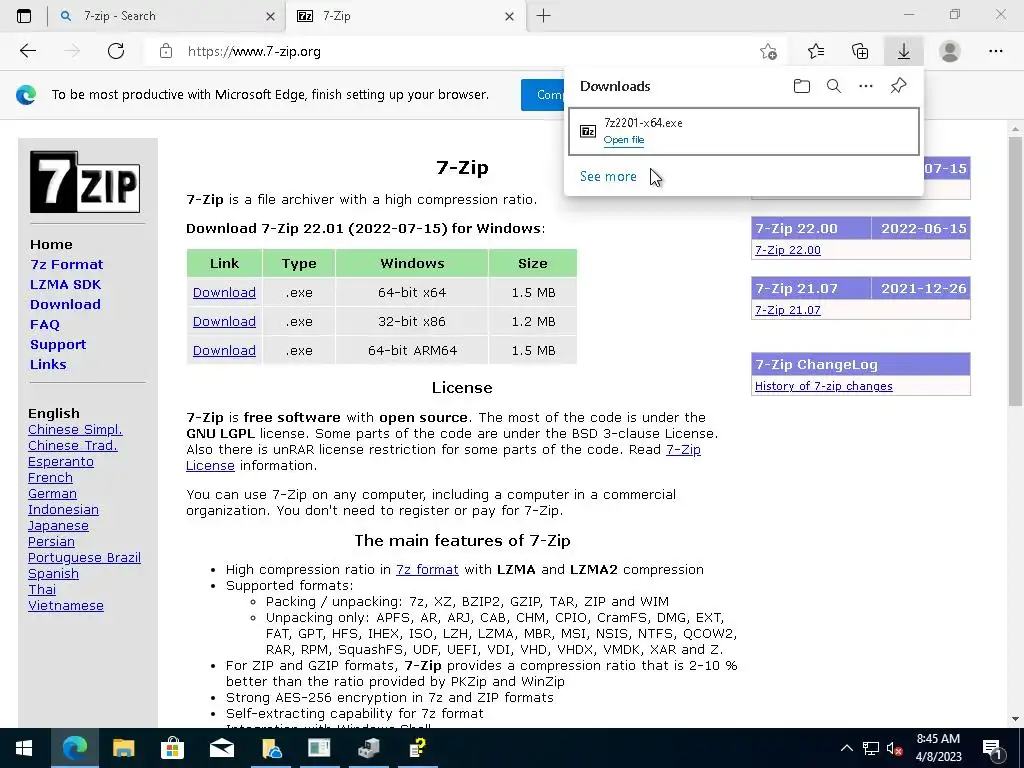This screenshot has height=768, width=1024.
Task: Open the 7z Format page
Action: coord(67,264)
